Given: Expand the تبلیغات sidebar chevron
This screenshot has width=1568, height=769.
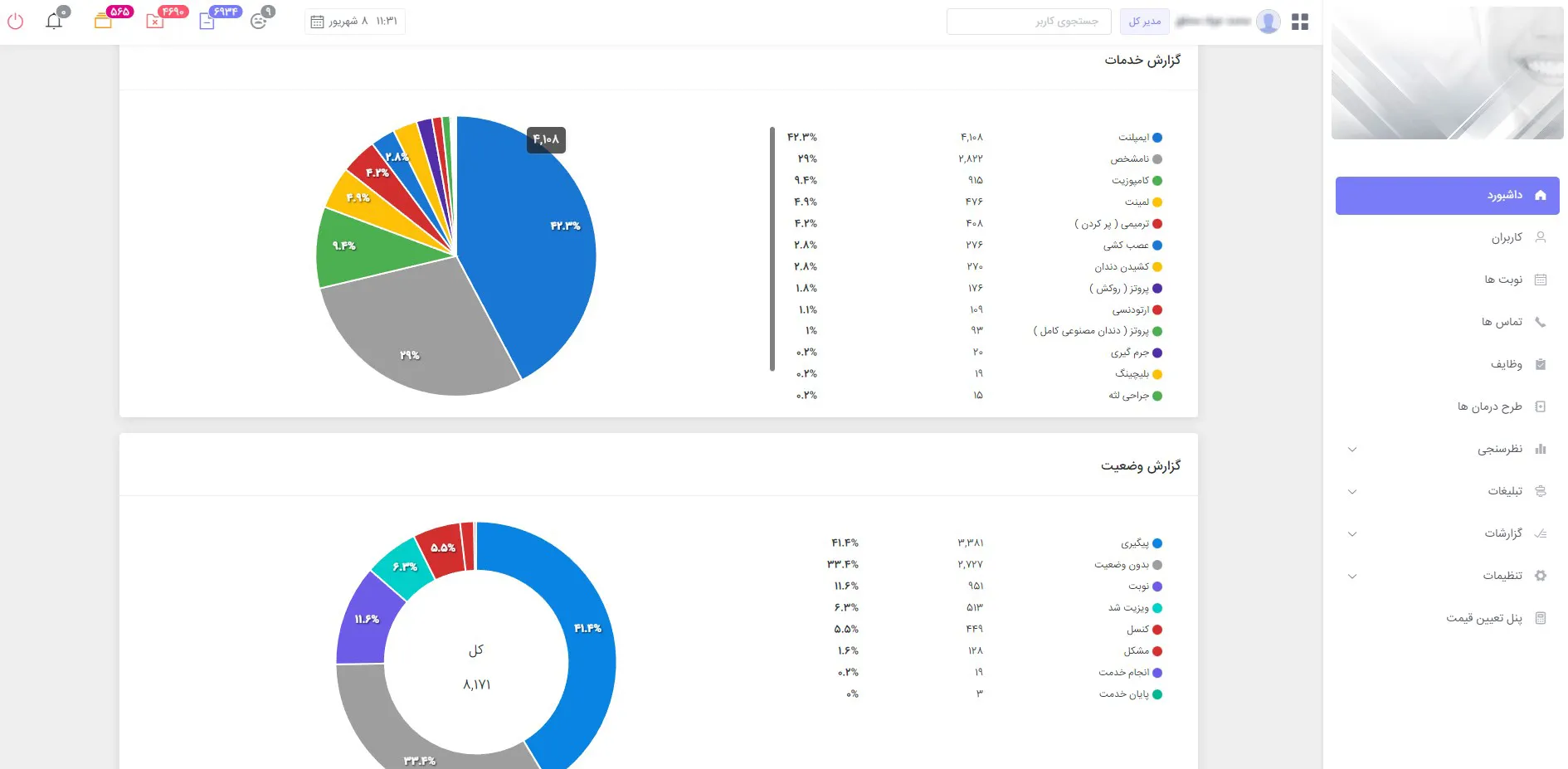Looking at the screenshot, I should point(1352,492).
